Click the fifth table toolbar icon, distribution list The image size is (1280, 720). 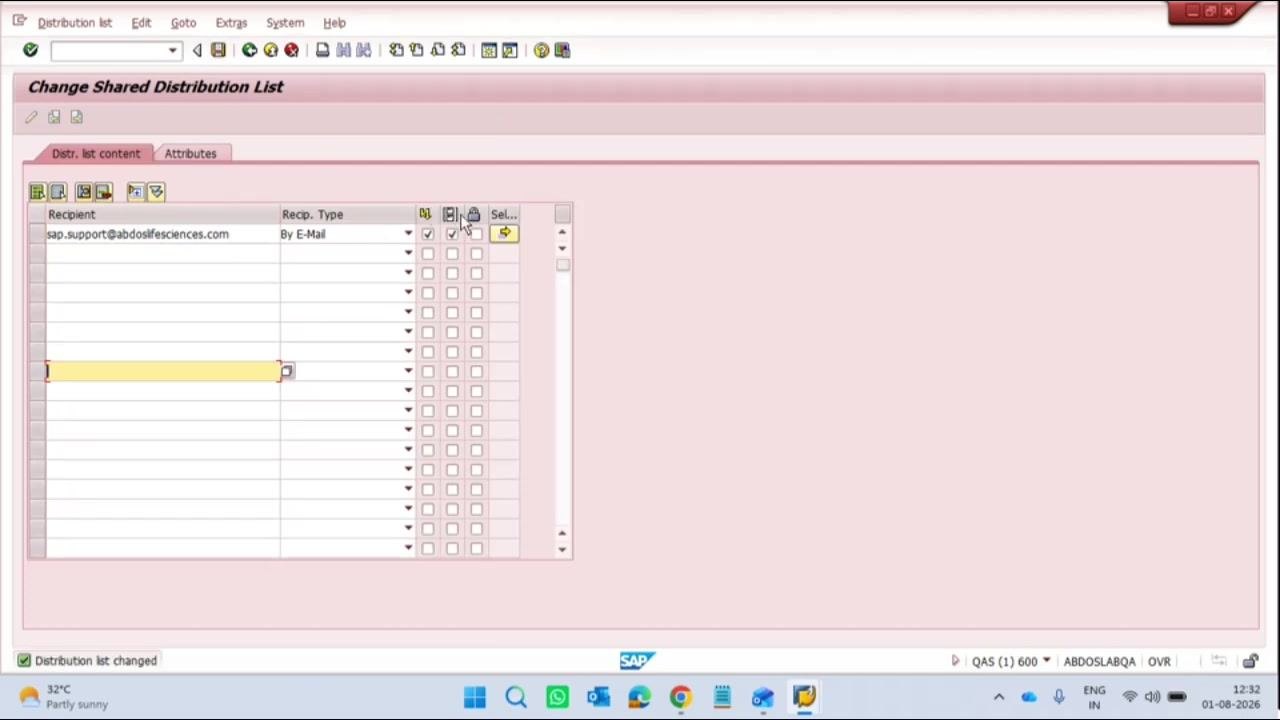point(135,192)
